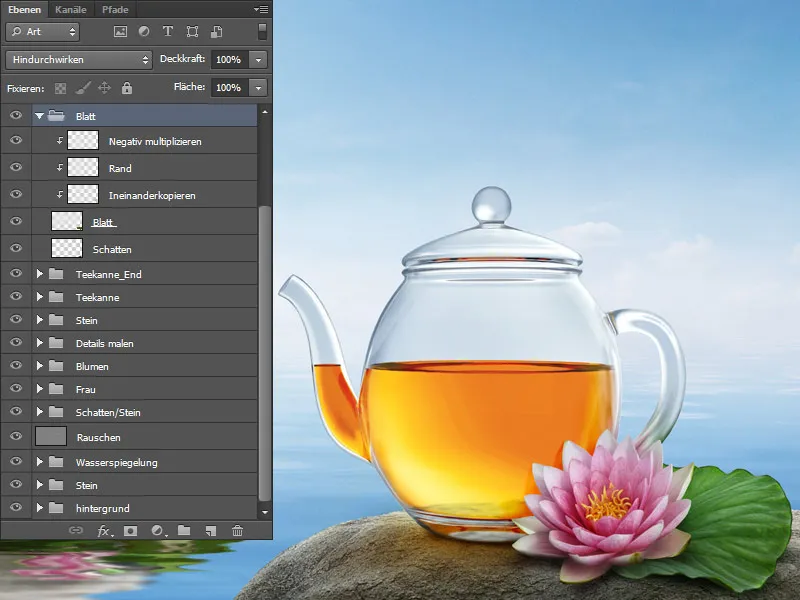Select the Ineinanderkopieren layer name
Screen dimensions: 800x600
point(152,195)
